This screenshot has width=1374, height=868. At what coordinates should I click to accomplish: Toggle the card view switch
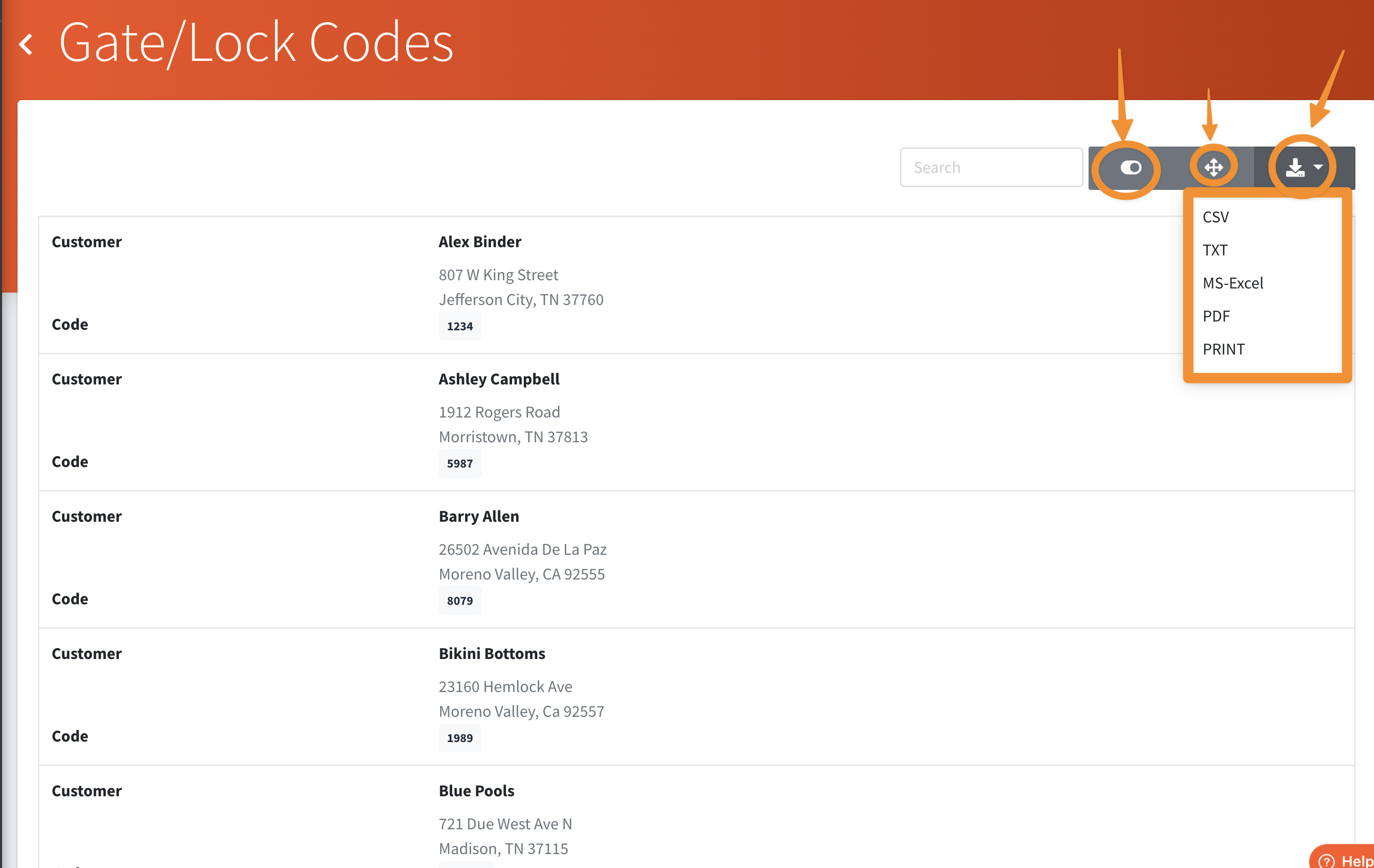1130,168
